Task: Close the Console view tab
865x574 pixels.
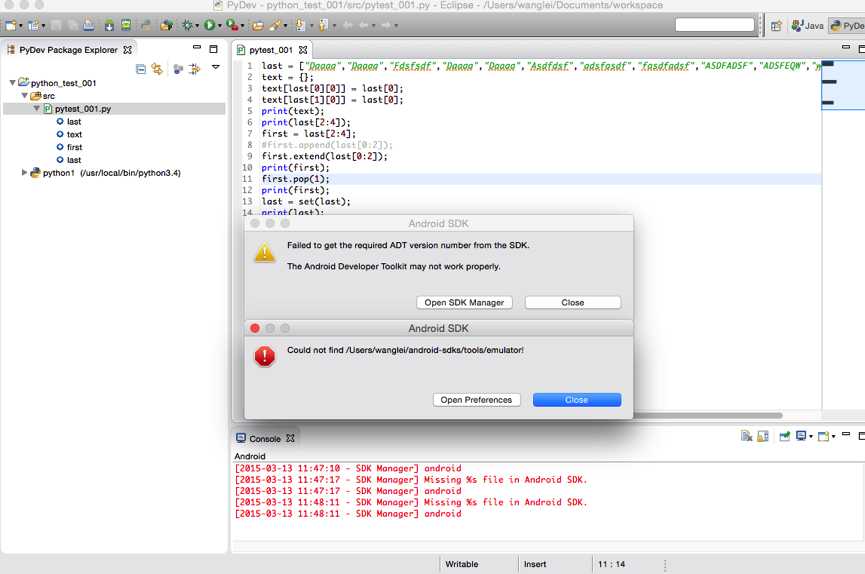Action: [x=290, y=438]
